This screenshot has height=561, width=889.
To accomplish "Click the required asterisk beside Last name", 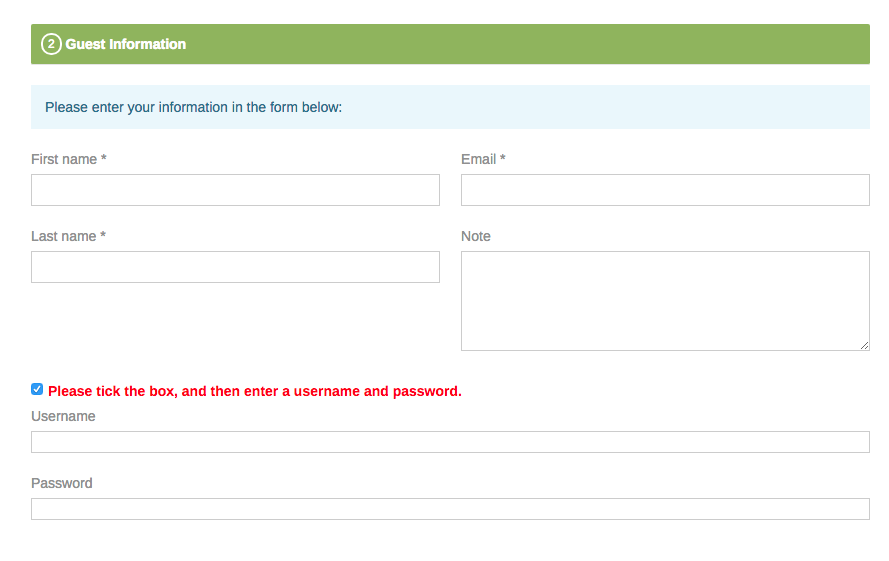I will (x=103, y=235).
